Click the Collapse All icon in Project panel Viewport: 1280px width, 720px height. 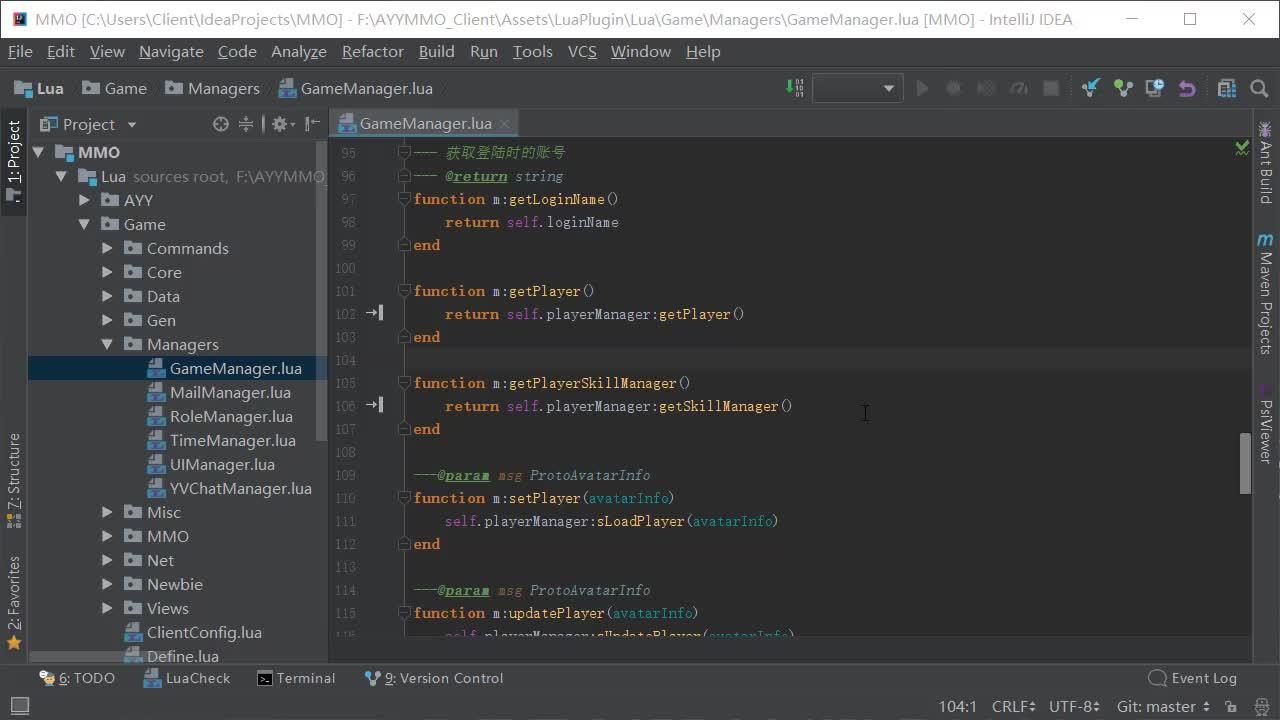pyautogui.click(x=245, y=124)
